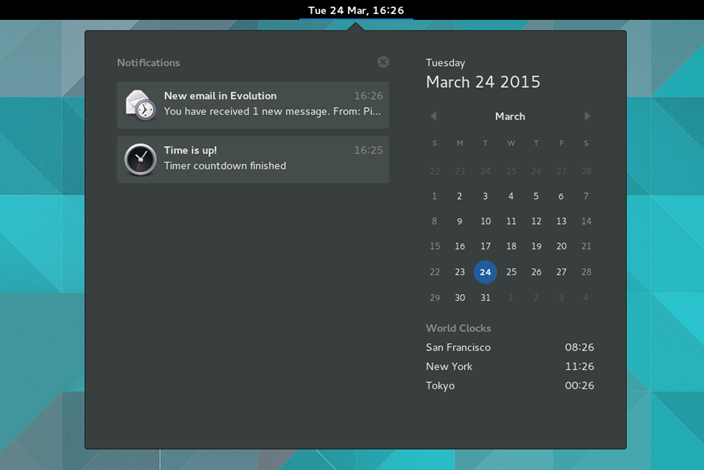
Task: Select day 12 in the calendar
Action: [x=536, y=221]
